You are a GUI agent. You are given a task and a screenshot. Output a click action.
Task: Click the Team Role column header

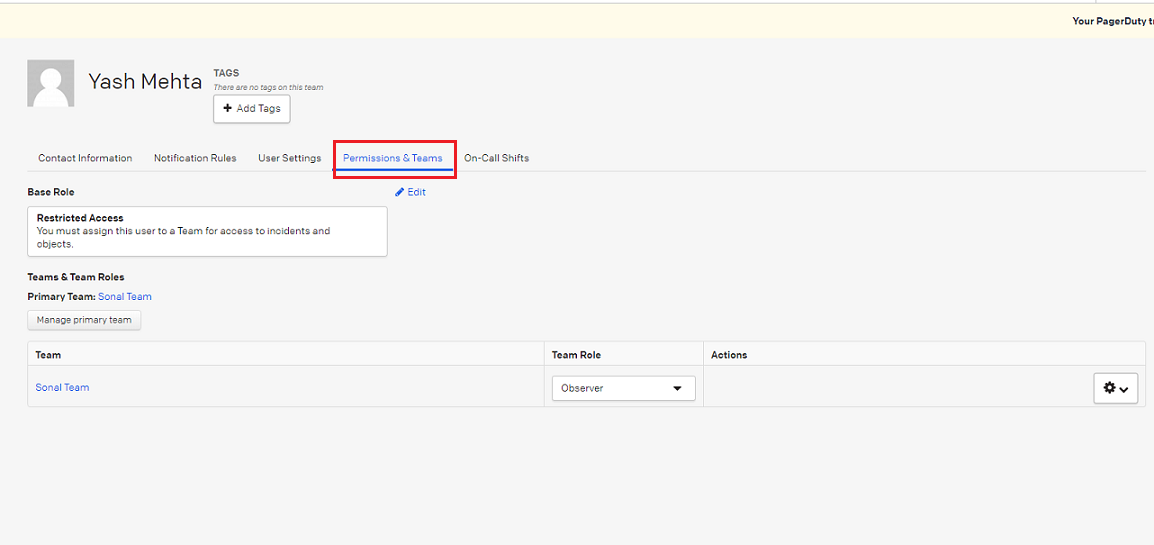coord(576,355)
